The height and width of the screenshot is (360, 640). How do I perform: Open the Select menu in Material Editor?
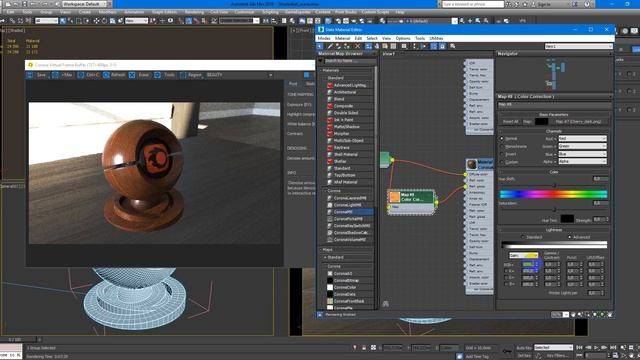click(x=372, y=38)
